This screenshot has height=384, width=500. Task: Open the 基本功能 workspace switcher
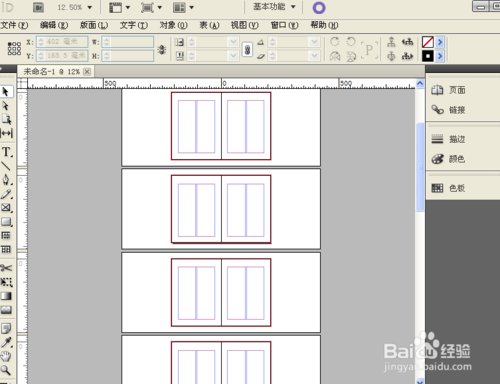click(274, 7)
